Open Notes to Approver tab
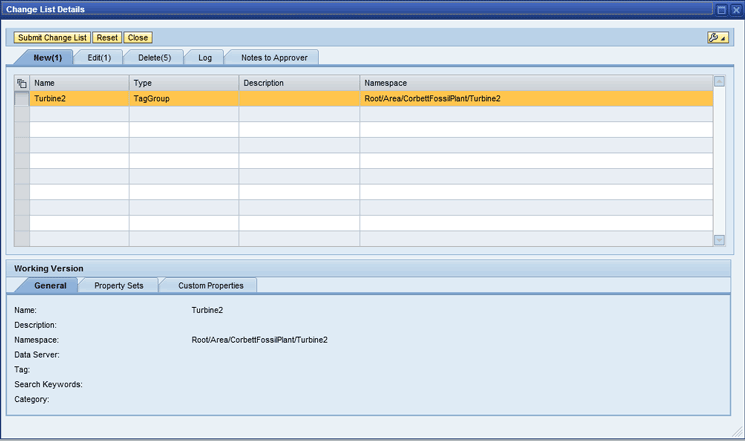Viewport: 745px width, 441px height. 274,58
